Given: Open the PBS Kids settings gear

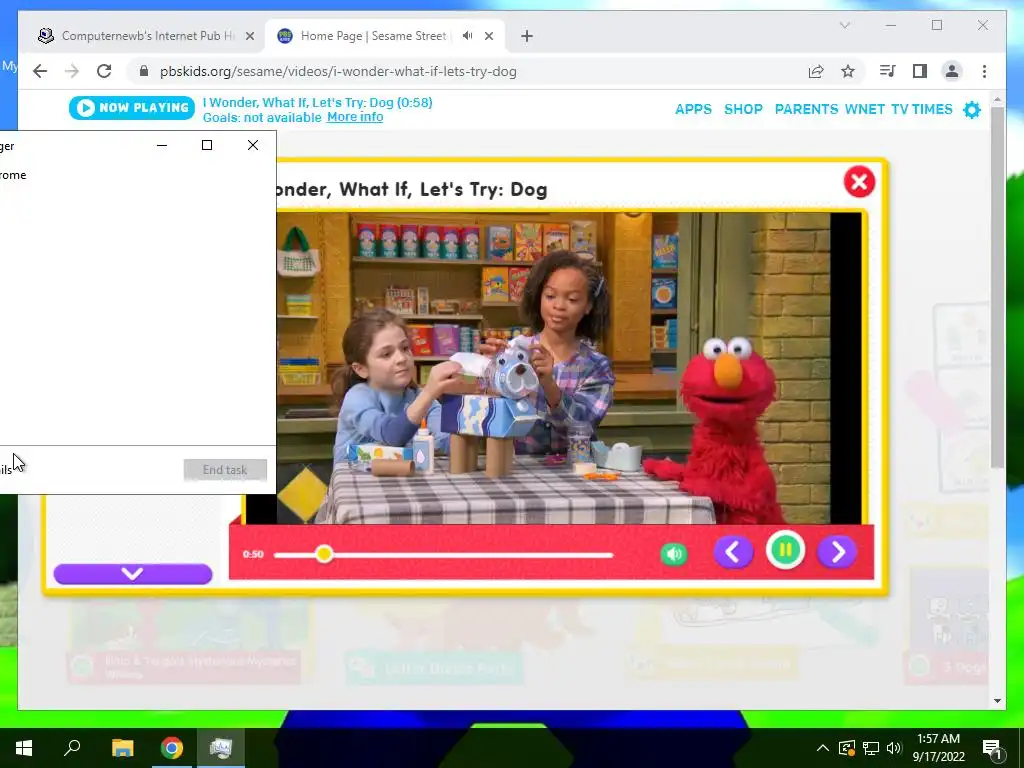Looking at the screenshot, I should coord(972,109).
